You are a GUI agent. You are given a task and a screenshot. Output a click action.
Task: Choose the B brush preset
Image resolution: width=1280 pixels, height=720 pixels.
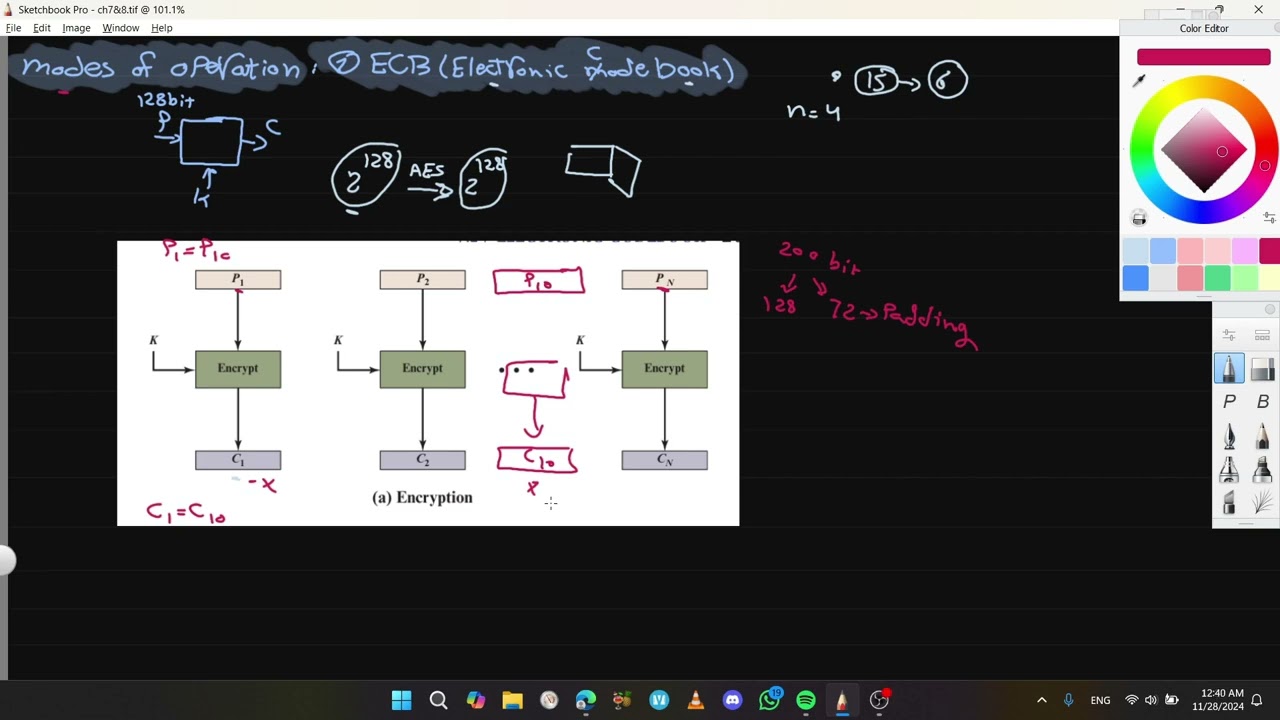pyautogui.click(x=1262, y=402)
